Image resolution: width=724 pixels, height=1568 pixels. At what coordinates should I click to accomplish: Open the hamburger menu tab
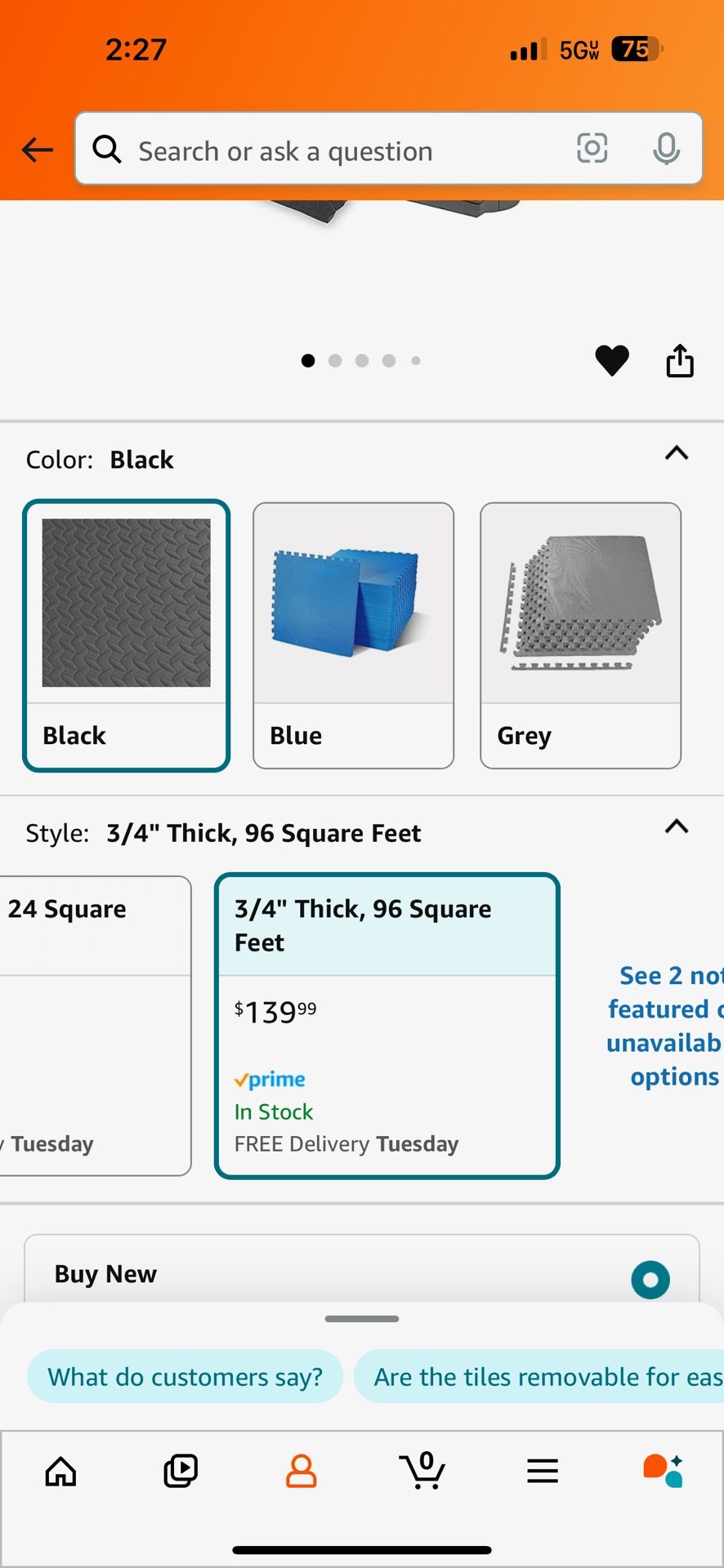coord(543,1471)
